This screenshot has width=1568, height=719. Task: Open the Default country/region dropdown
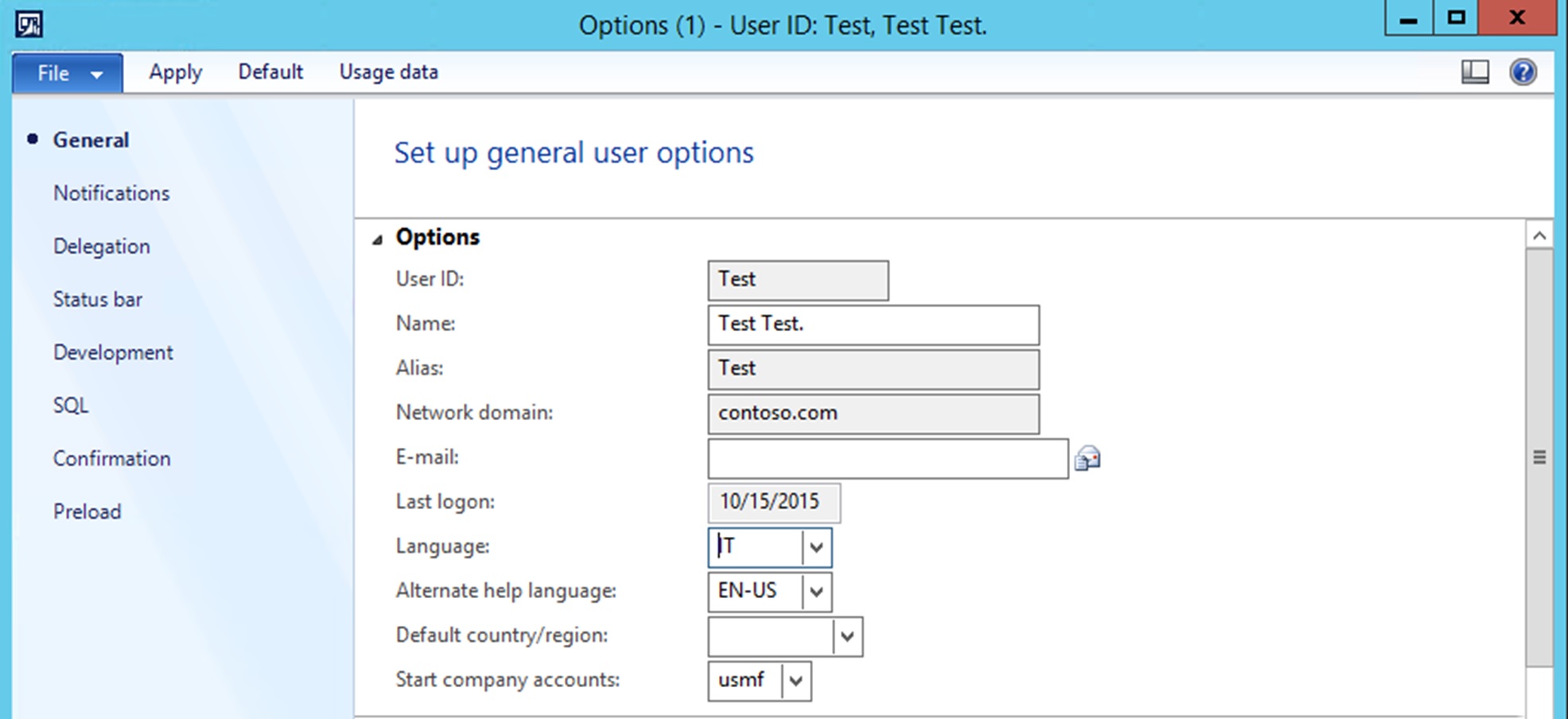(x=846, y=636)
